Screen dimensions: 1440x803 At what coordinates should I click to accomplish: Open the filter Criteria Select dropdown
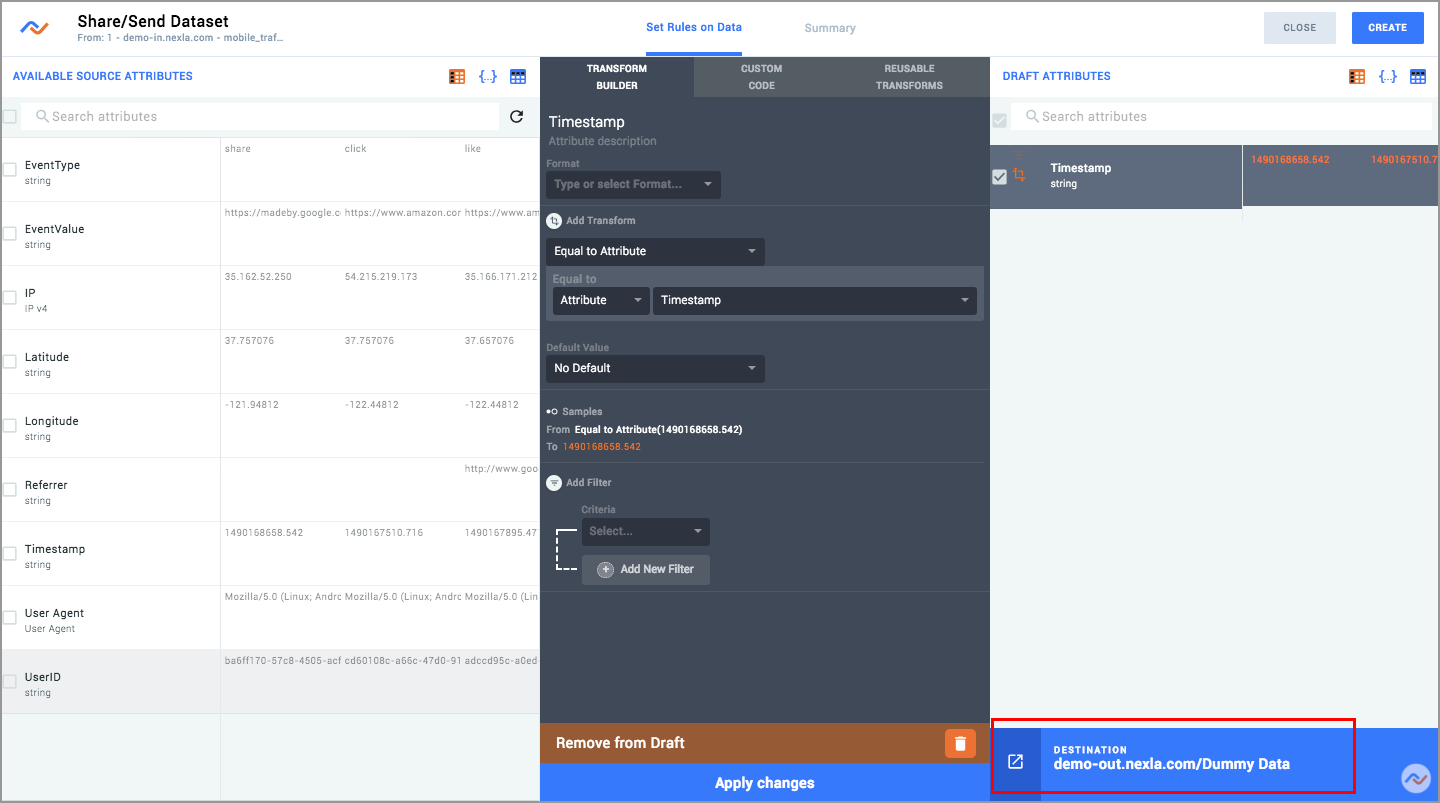click(646, 531)
